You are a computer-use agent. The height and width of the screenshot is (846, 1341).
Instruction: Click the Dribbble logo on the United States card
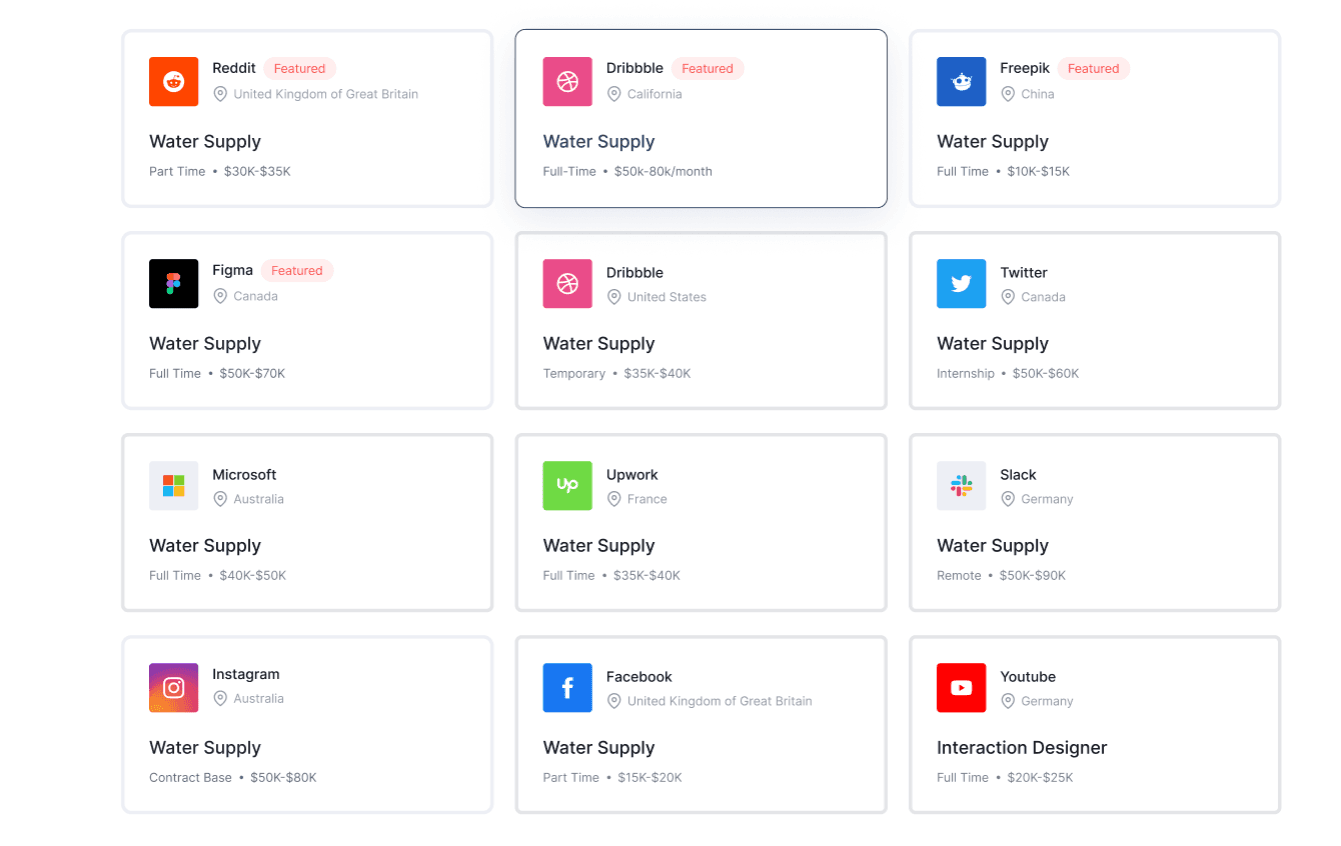point(568,284)
